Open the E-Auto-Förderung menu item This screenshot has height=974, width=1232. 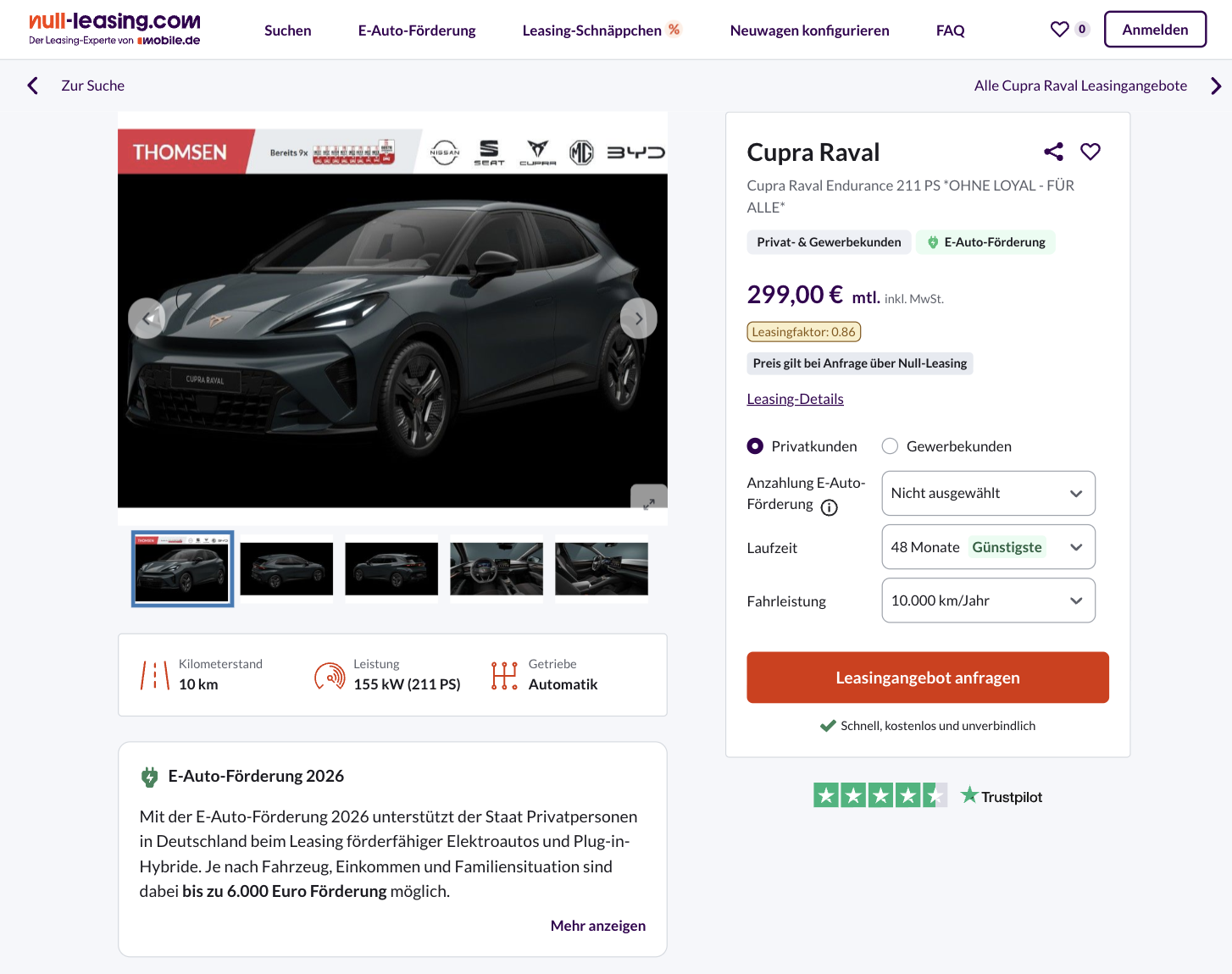click(417, 30)
